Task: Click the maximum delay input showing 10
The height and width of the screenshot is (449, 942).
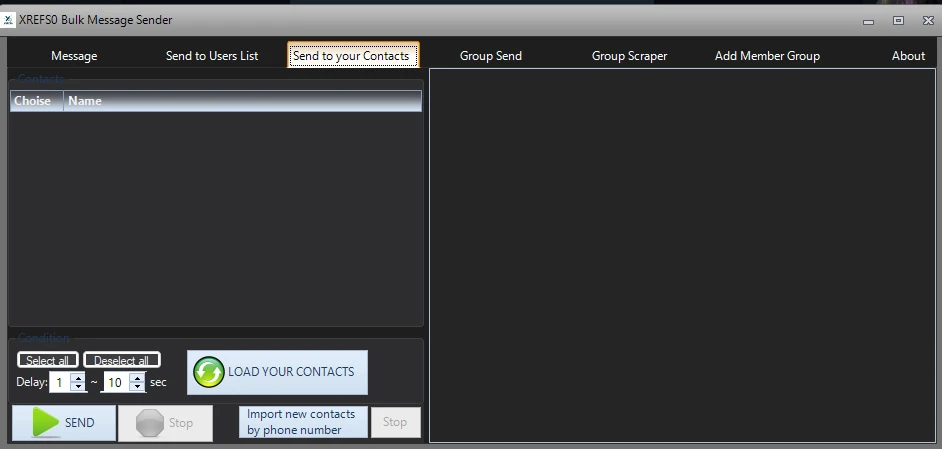Action: [116, 382]
